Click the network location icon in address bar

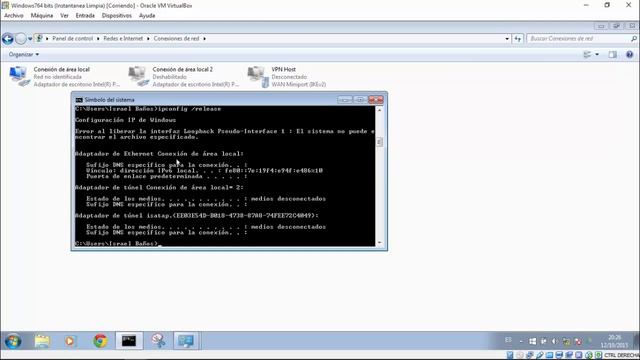pyautogui.click(x=38, y=38)
